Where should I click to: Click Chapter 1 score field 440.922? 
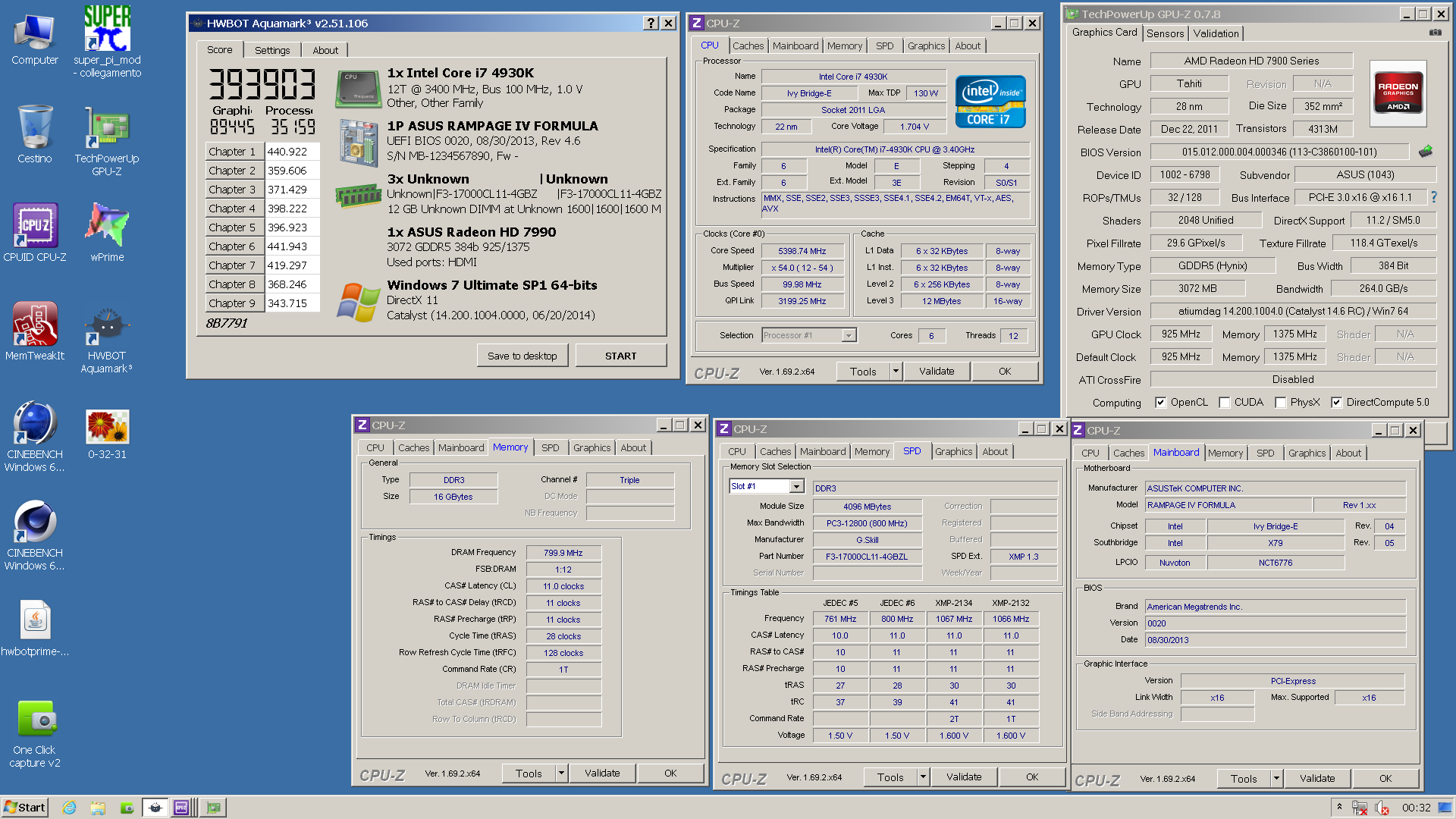click(x=291, y=152)
